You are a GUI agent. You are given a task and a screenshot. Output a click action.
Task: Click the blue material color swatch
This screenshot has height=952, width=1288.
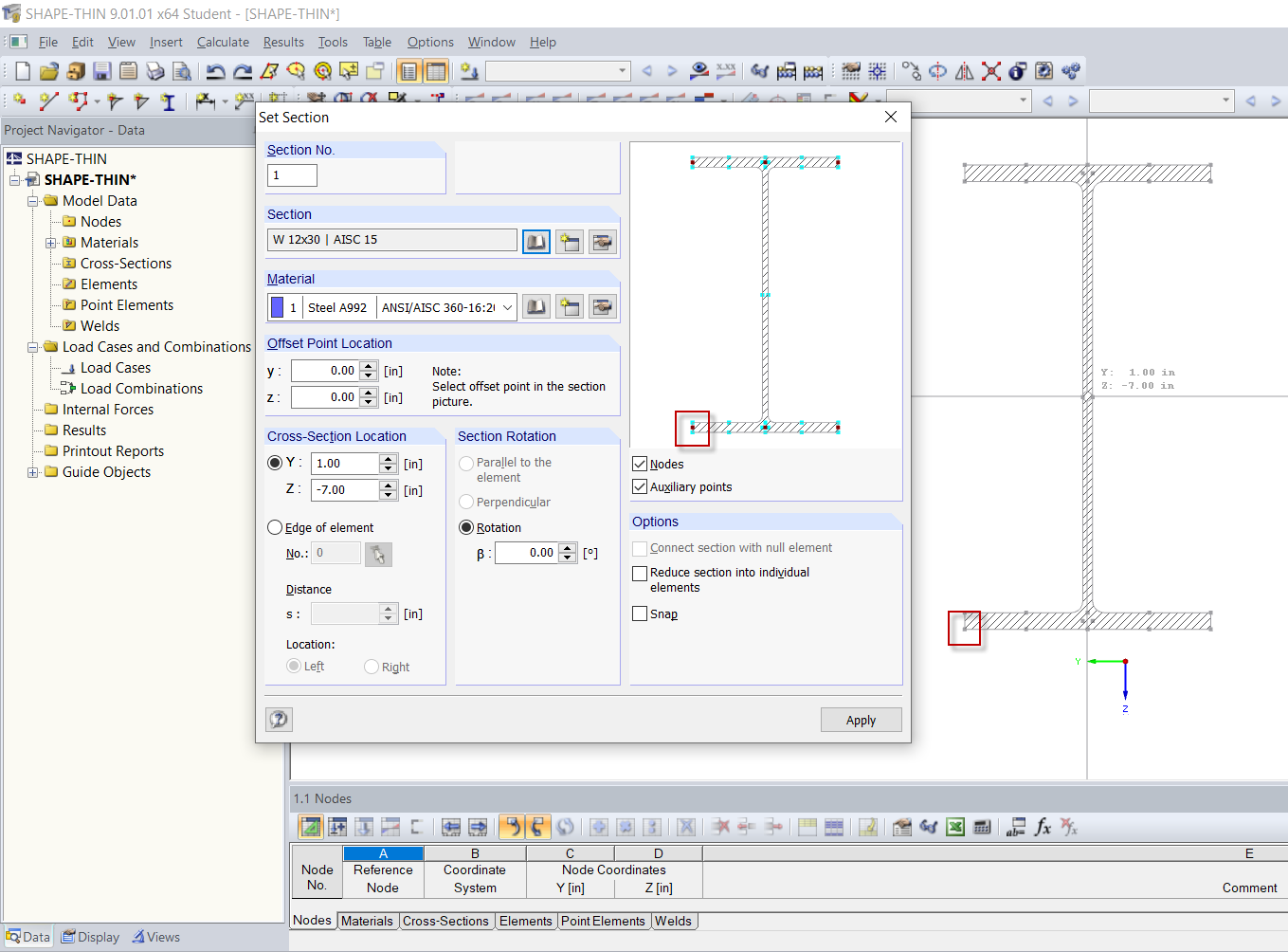pyautogui.click(x=277, y=307)
